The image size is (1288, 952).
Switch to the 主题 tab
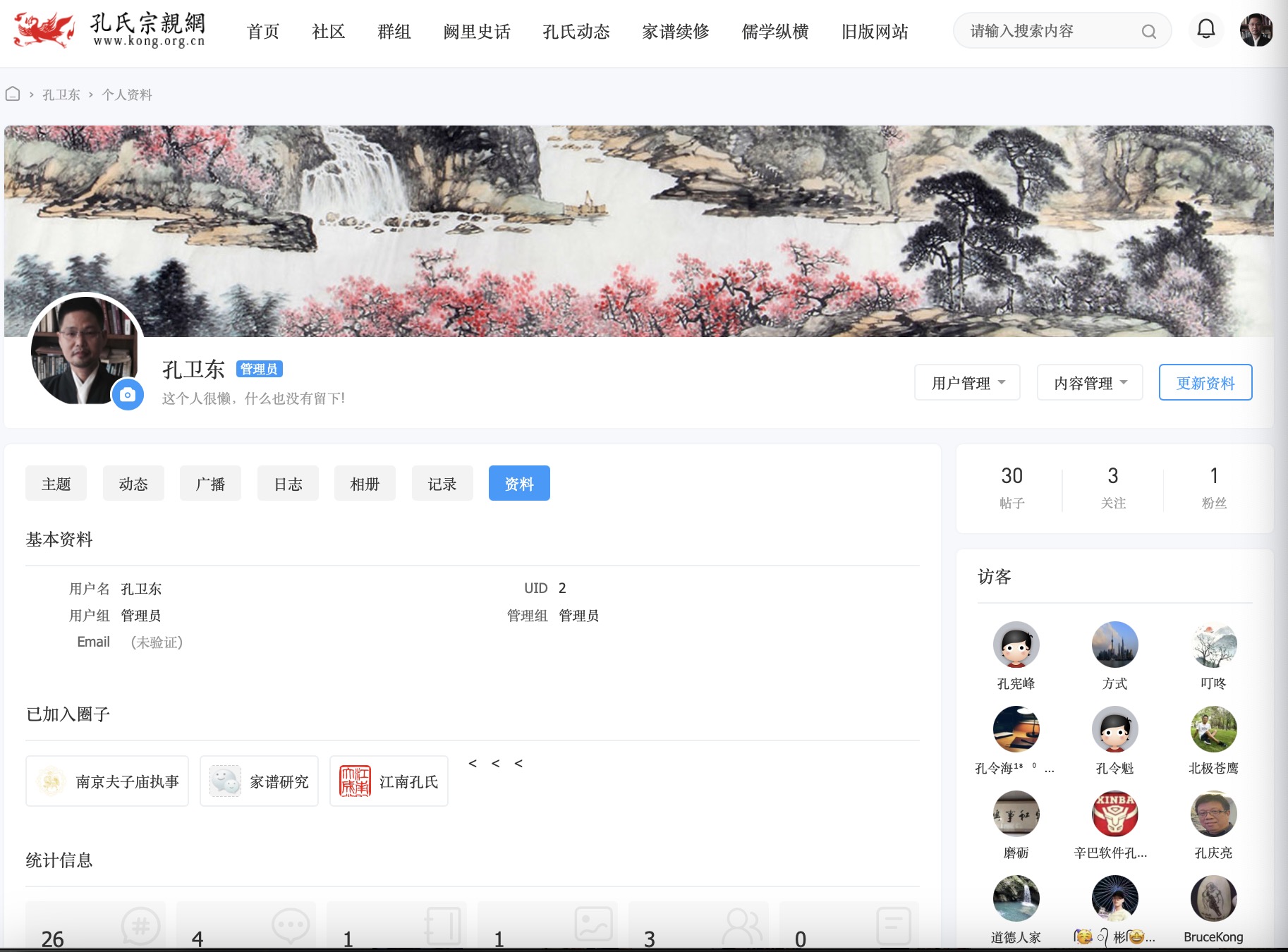pos(56,484)
